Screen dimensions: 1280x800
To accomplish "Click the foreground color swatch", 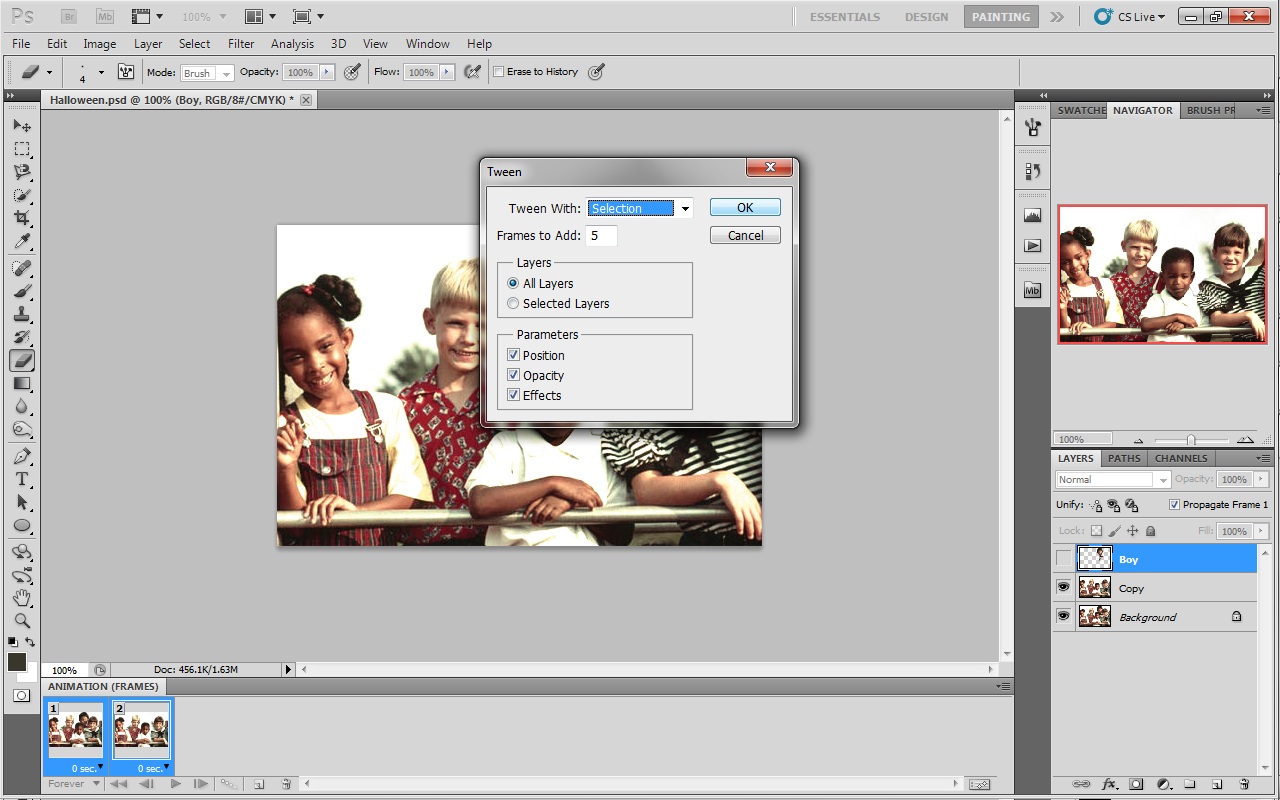I will click(x=17, y=662).
